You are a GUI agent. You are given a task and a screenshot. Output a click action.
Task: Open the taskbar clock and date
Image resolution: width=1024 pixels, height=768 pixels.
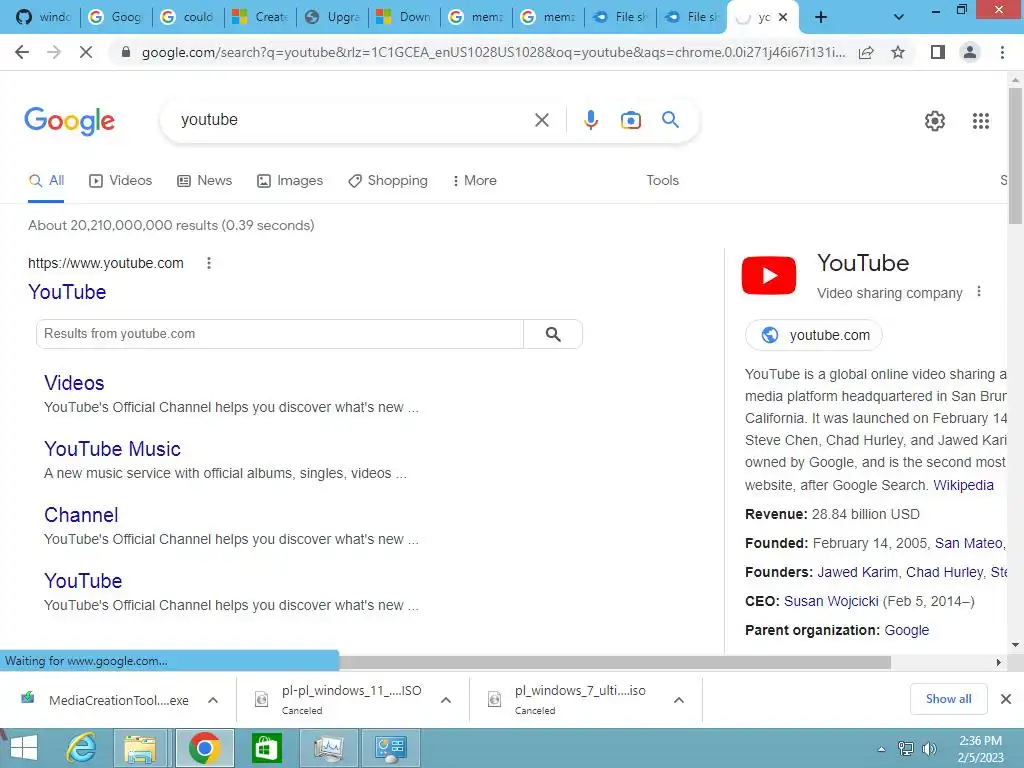[980, 748]
